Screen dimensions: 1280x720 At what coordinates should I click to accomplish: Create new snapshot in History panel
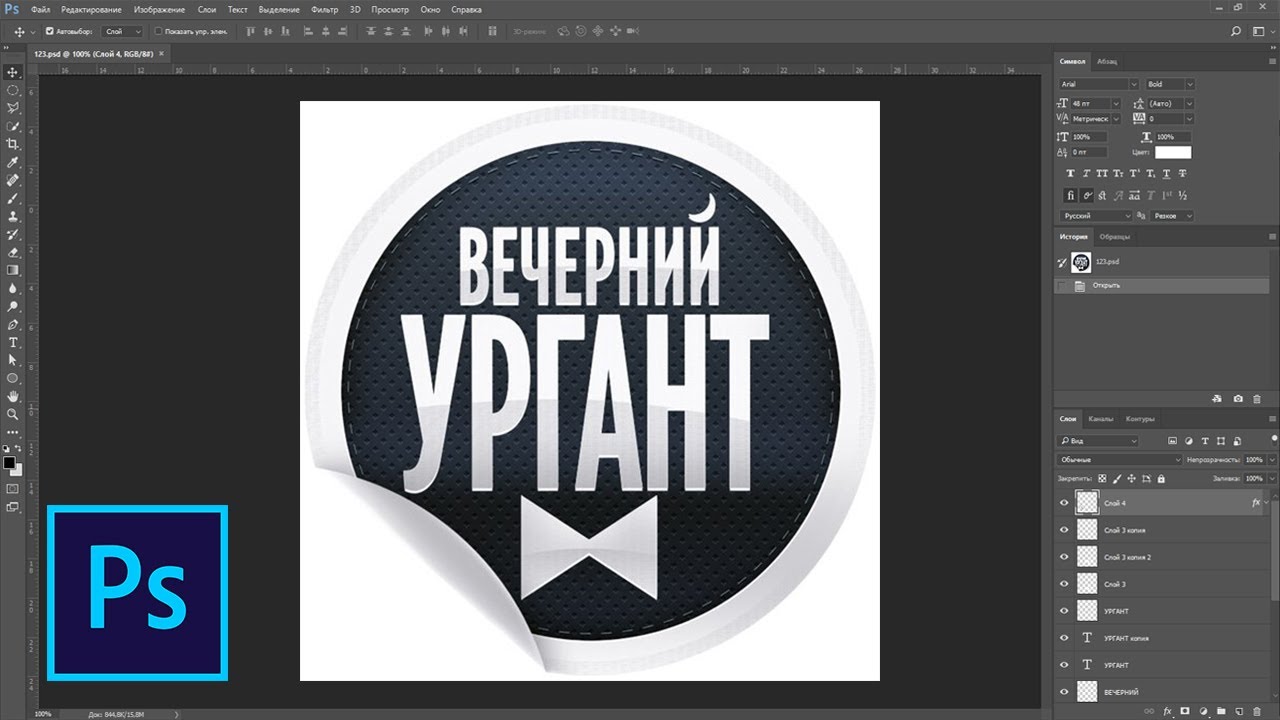(x=1238, y=398)
